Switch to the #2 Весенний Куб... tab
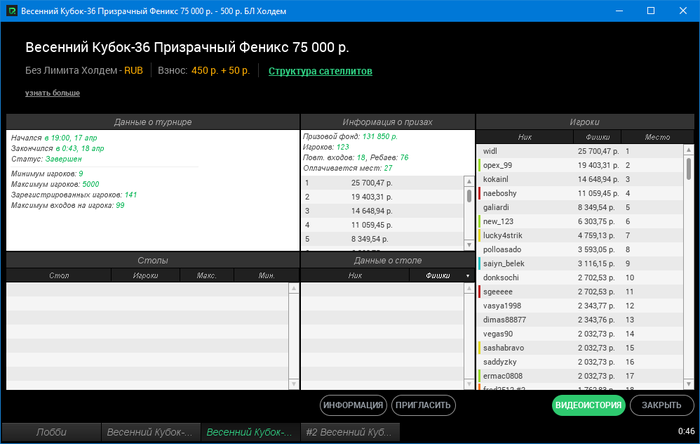The image size is (700, 444). point(350,432)
